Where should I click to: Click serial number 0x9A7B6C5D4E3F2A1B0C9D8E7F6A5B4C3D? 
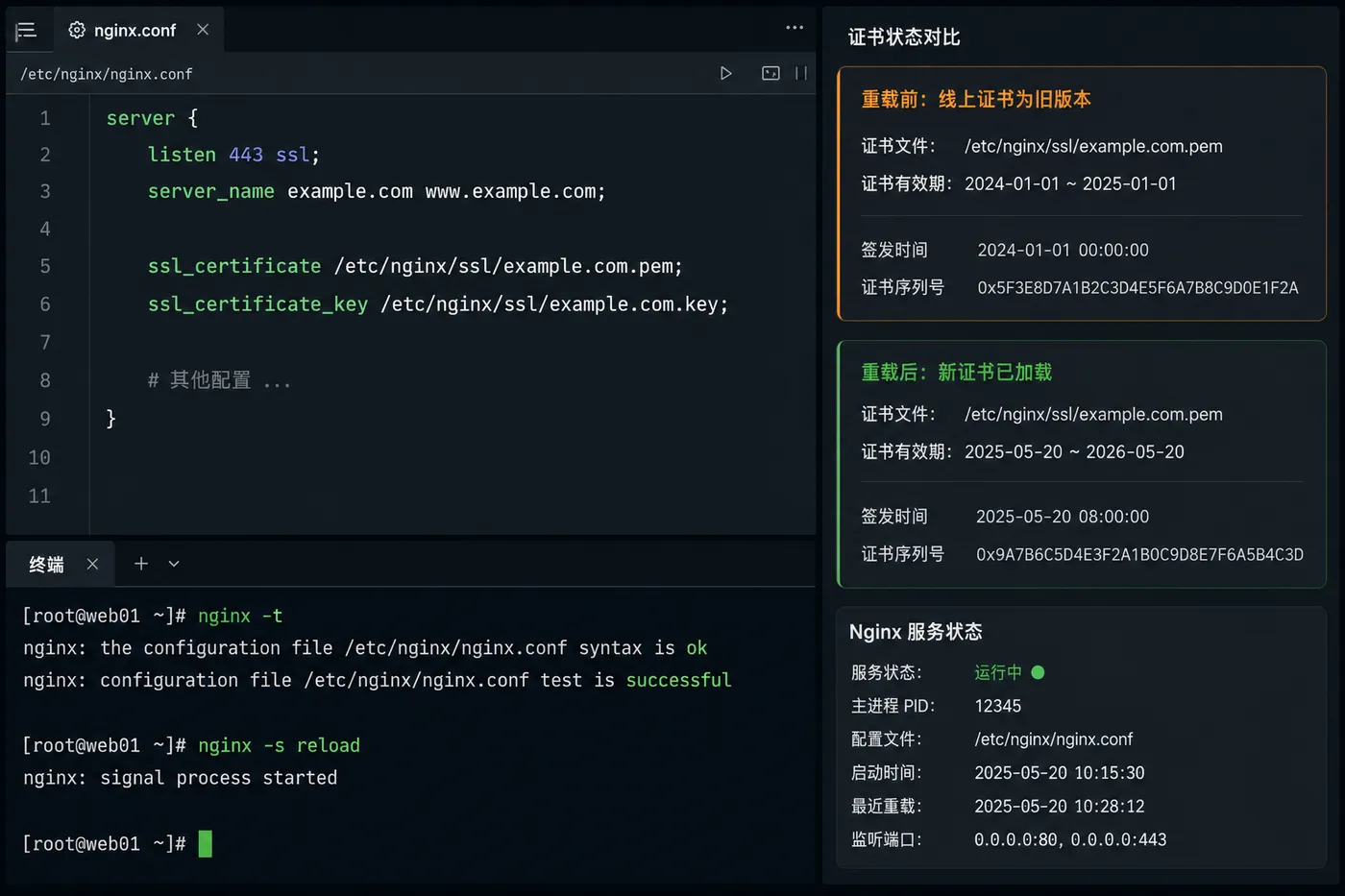(1139, 554)
